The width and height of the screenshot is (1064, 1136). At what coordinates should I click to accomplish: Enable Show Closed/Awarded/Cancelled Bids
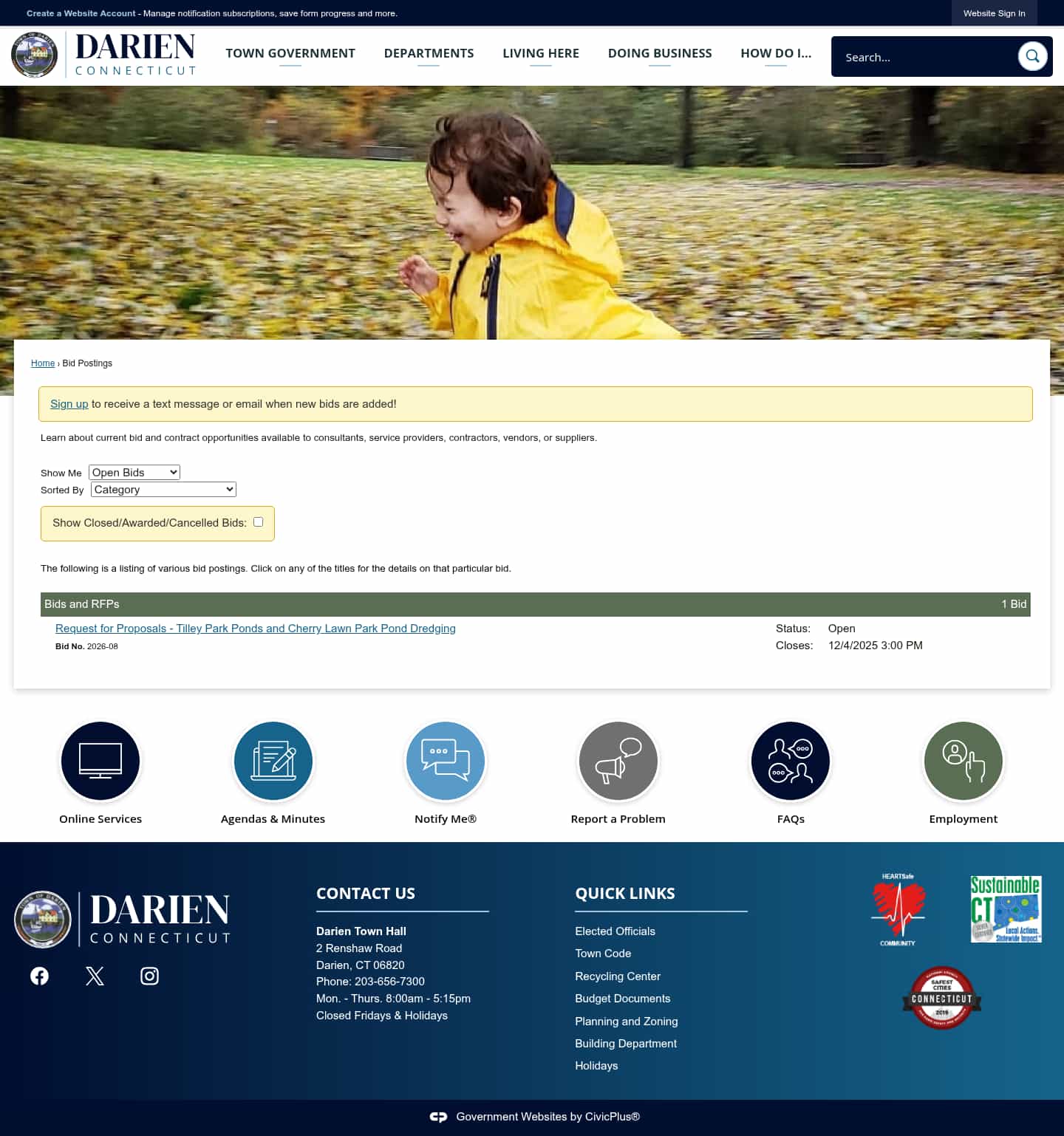[x=258, y=522]
